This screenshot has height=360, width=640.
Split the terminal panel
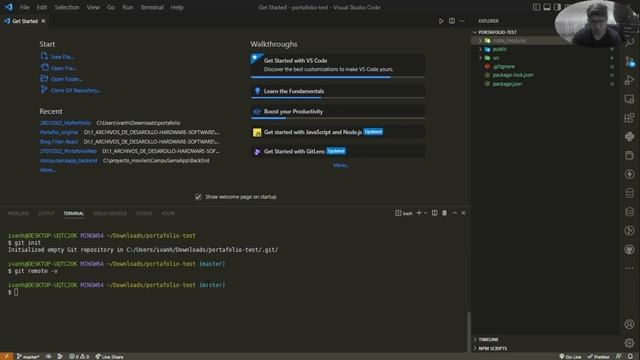coord(434,213)
